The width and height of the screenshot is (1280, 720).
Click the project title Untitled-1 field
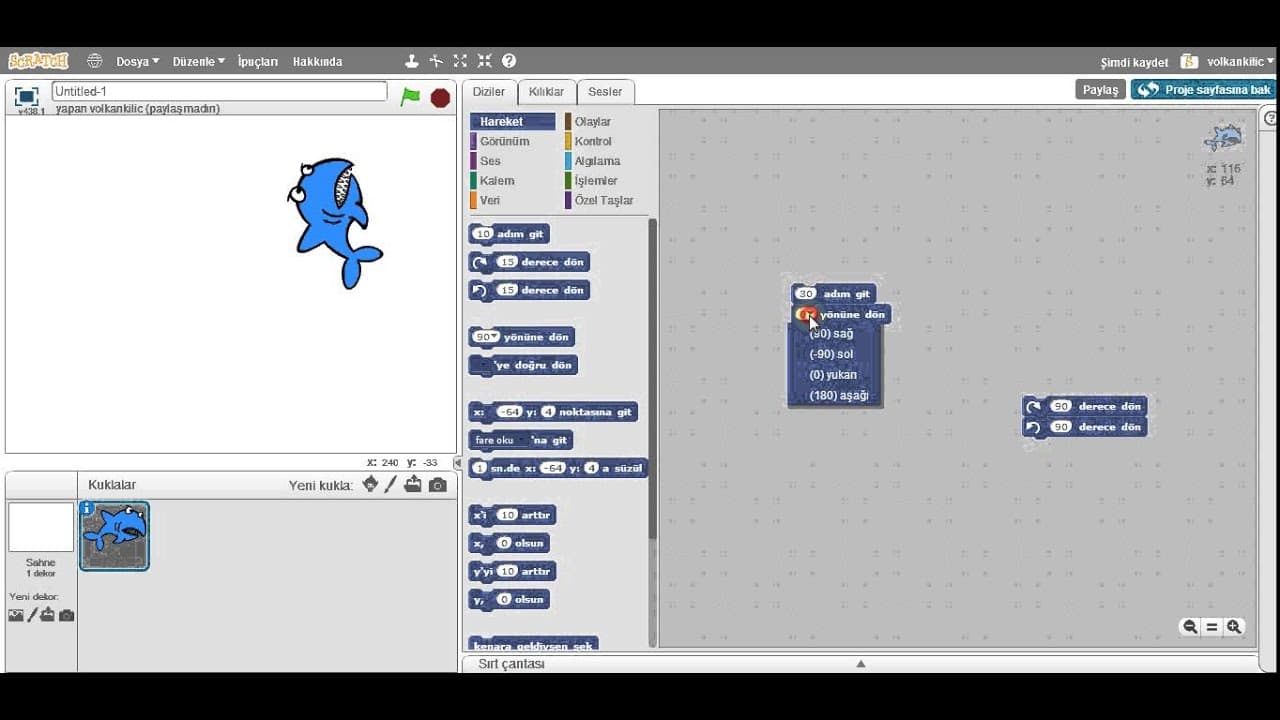coord(219,91)
